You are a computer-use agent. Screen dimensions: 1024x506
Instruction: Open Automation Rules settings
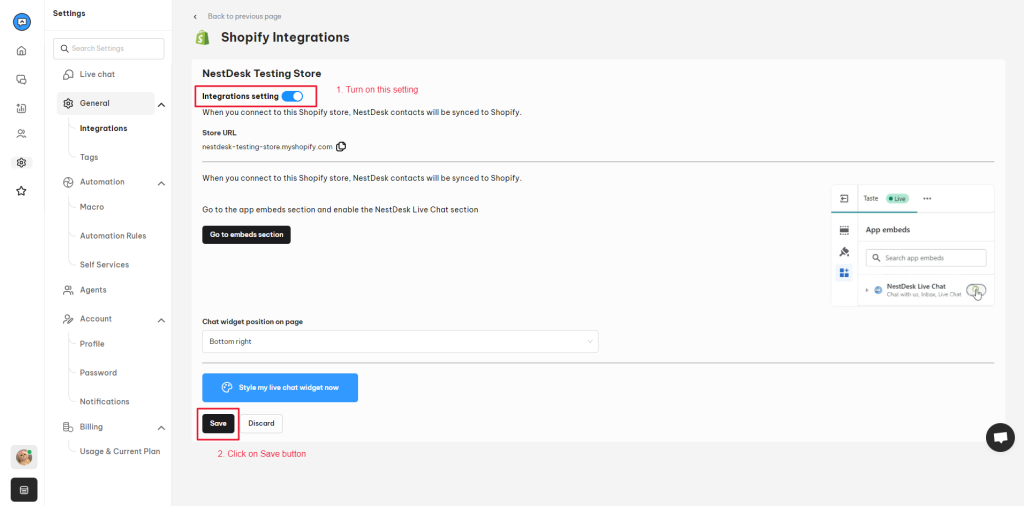click(x=113, y=236)
